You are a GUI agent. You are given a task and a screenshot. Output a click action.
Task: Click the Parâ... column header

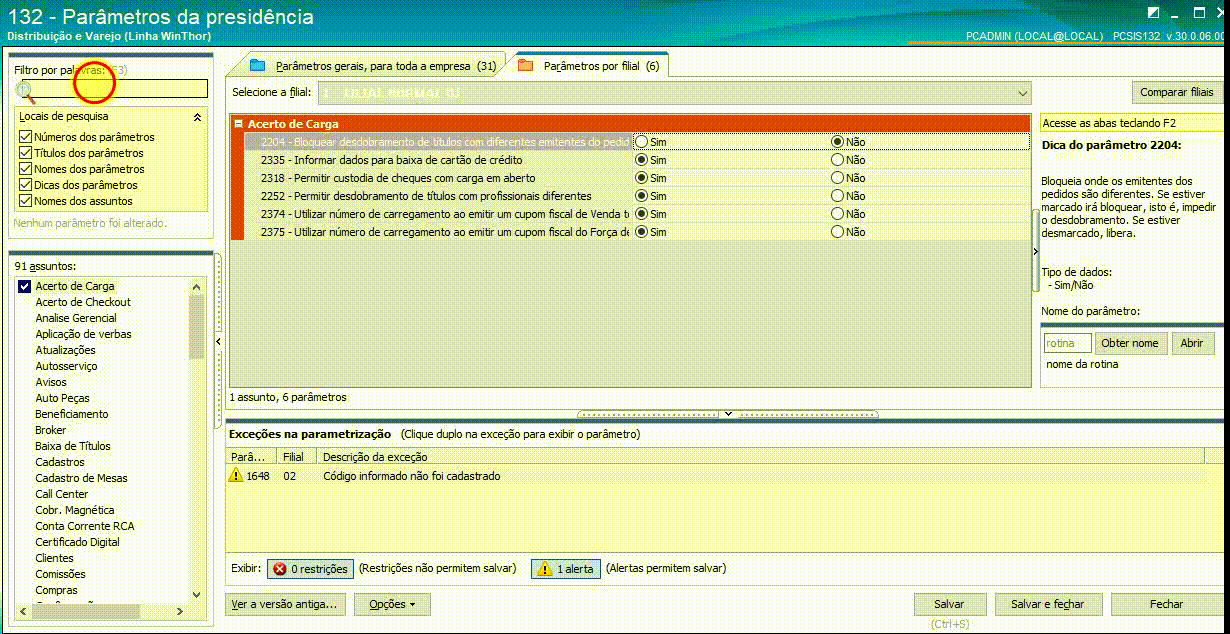[x=251, y=457]
